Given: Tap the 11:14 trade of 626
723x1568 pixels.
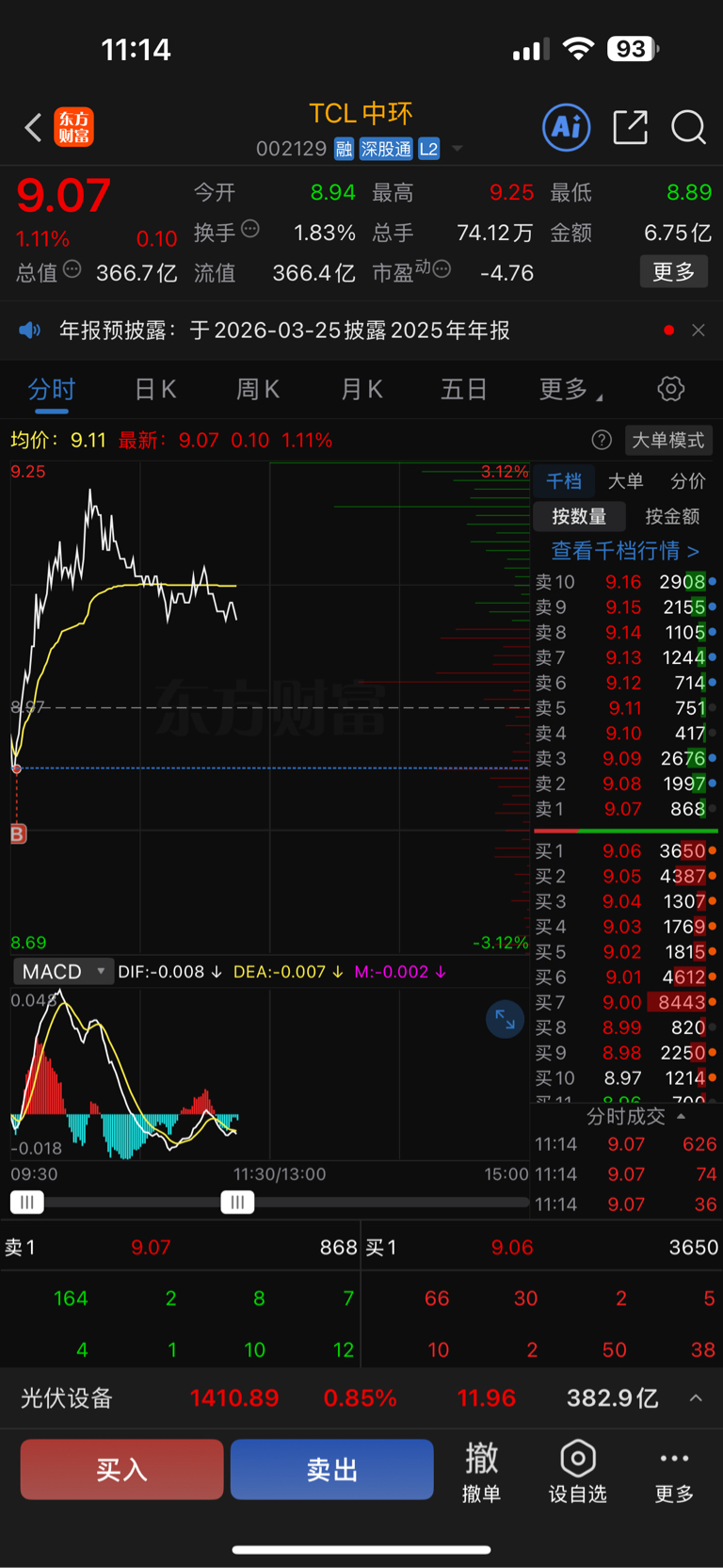Looking at the screenshot, I should [626, 1144].
